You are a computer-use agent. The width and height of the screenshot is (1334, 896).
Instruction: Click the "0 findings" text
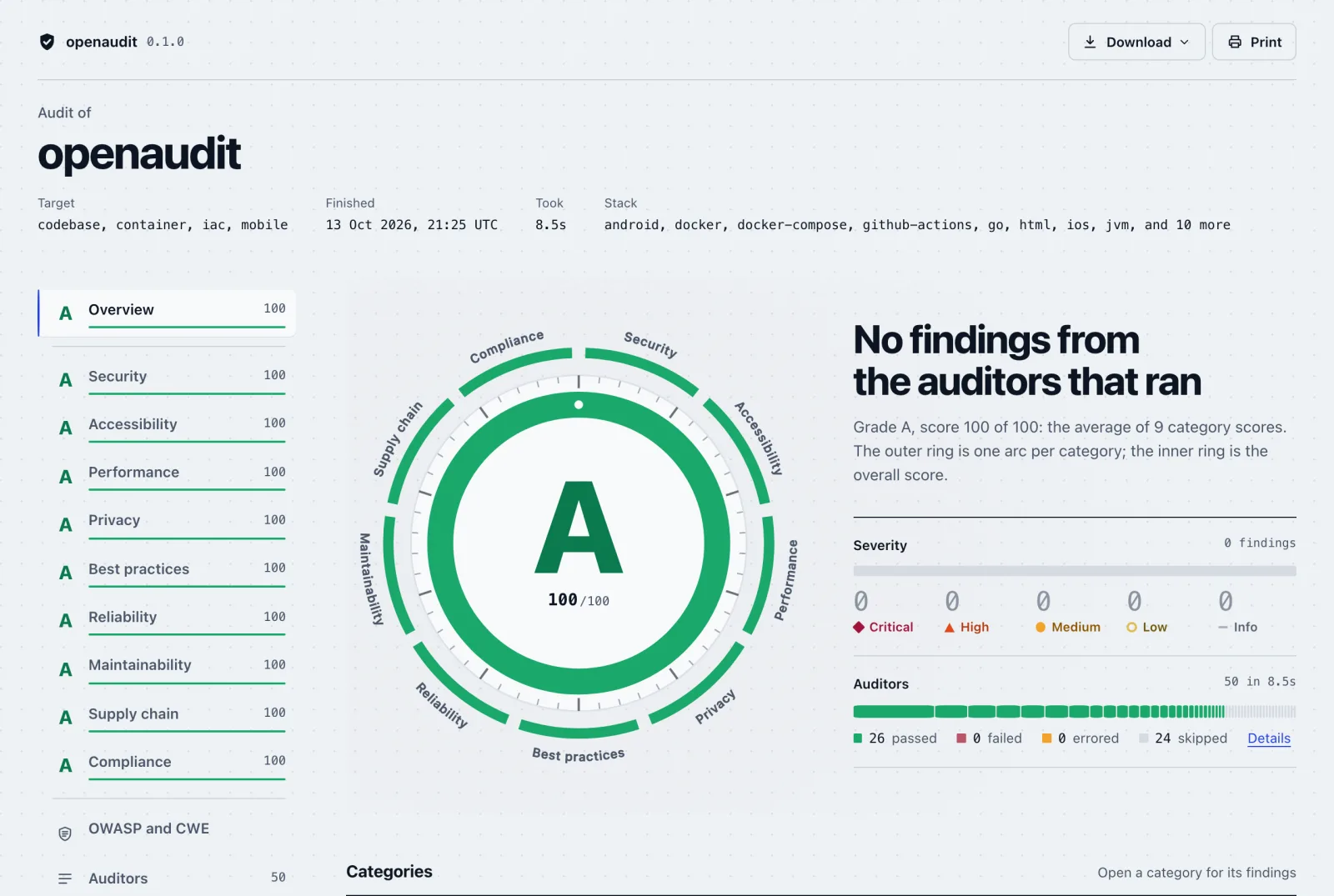coord(1260,543)
